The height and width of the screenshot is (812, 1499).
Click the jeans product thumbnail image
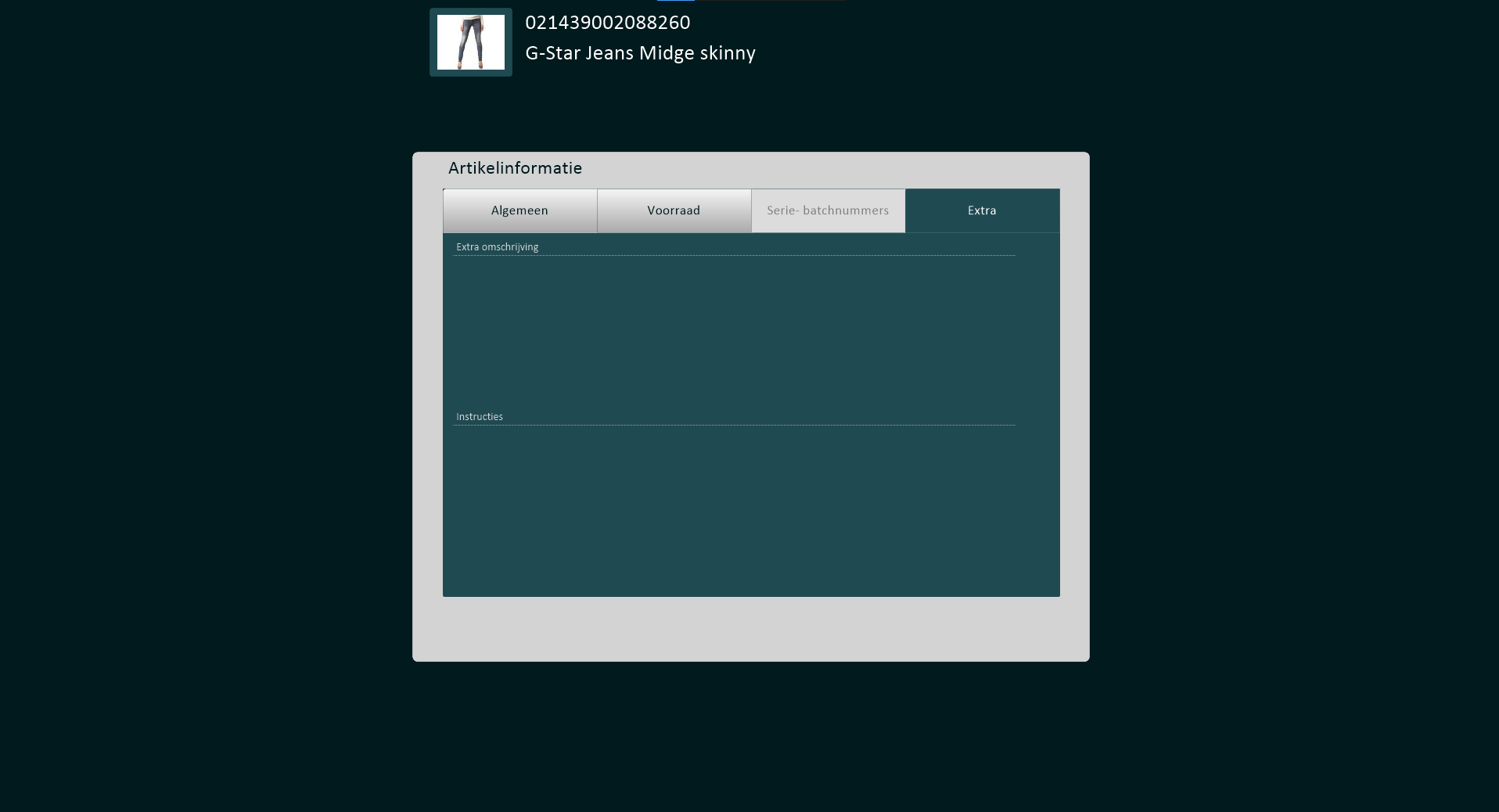pyautogui.click(x=470, y=42)
